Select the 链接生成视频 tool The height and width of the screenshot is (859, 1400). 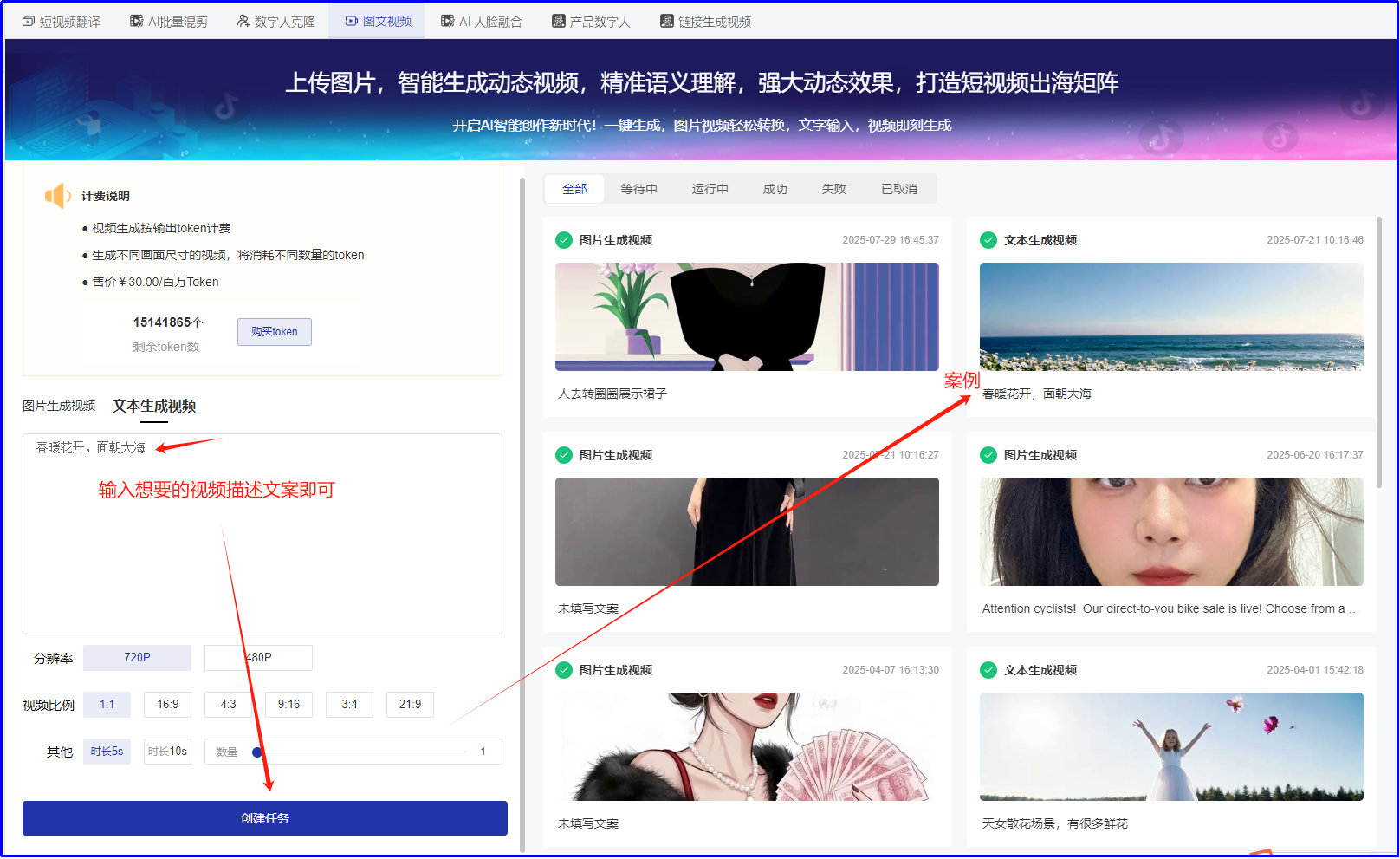704,20
